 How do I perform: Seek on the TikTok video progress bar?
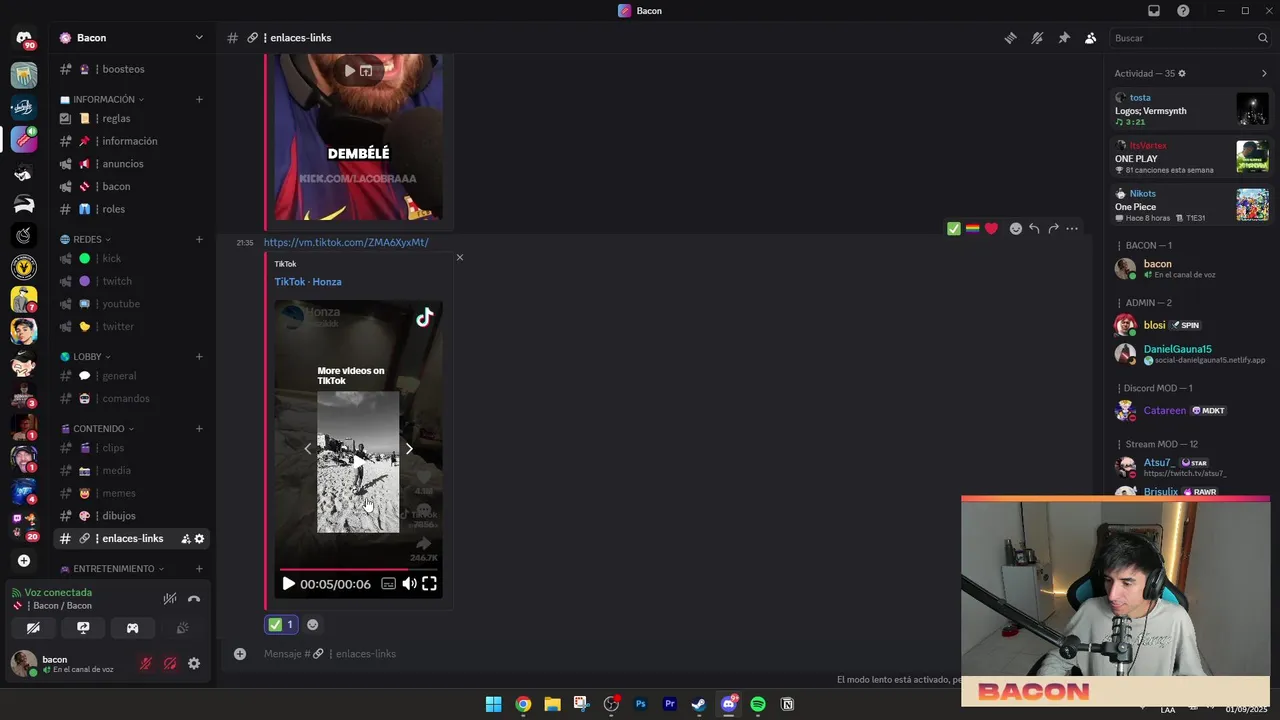click(x=358, y=569)
